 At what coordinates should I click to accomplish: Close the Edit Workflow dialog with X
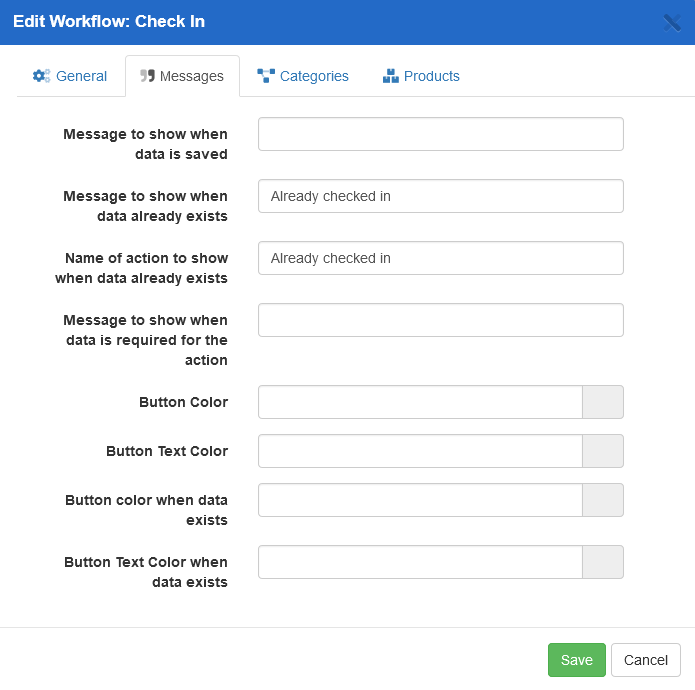point(672,22)
